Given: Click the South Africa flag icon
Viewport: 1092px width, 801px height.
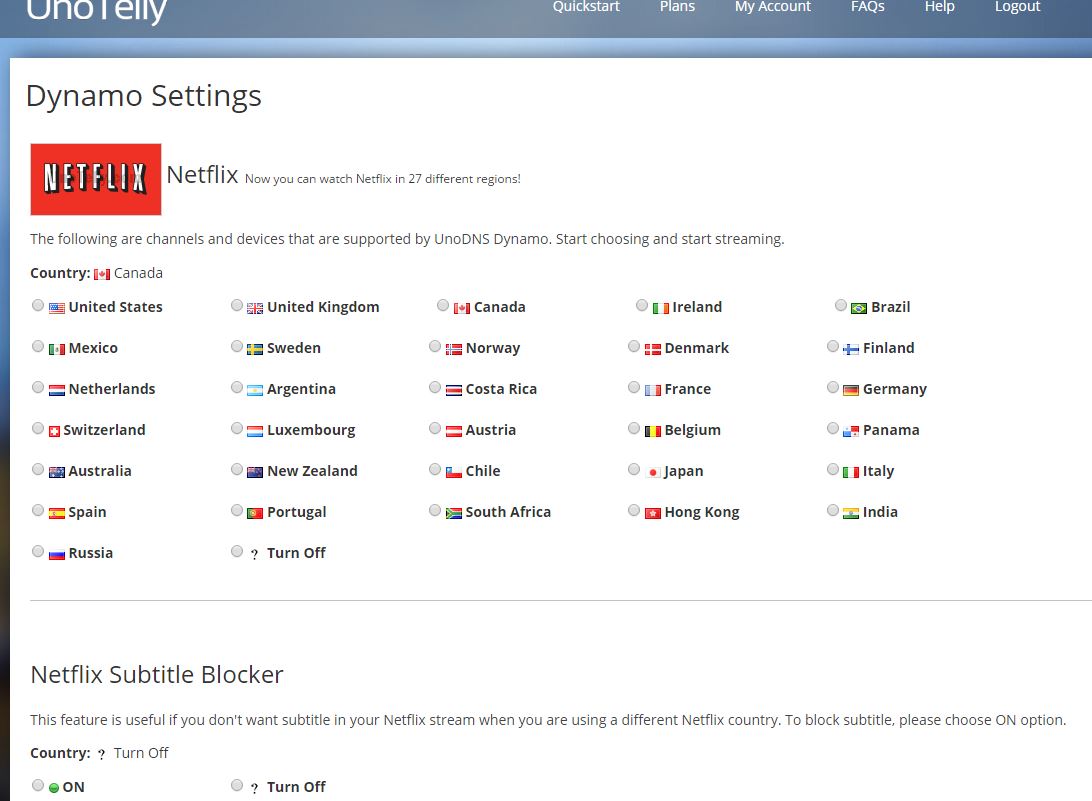Looking at the screenshot, I should (454, 513).
